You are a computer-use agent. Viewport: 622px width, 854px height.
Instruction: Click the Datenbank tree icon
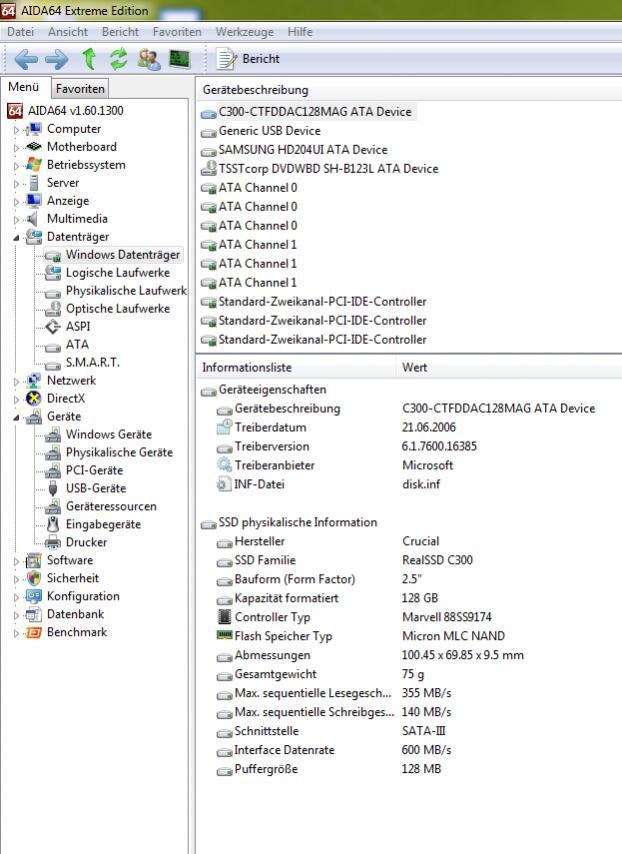(x=34, y=614)
